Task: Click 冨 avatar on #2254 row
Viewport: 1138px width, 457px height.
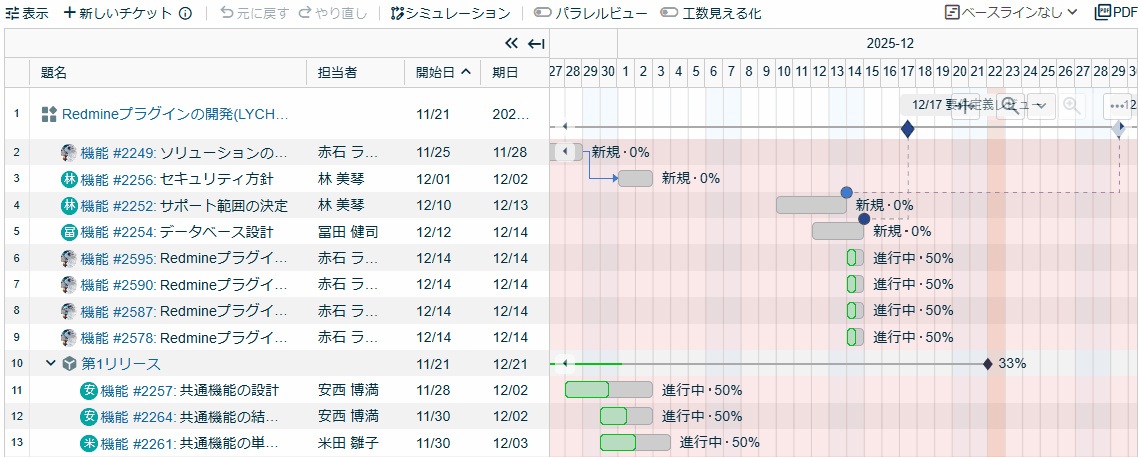Action: [69, 232]
